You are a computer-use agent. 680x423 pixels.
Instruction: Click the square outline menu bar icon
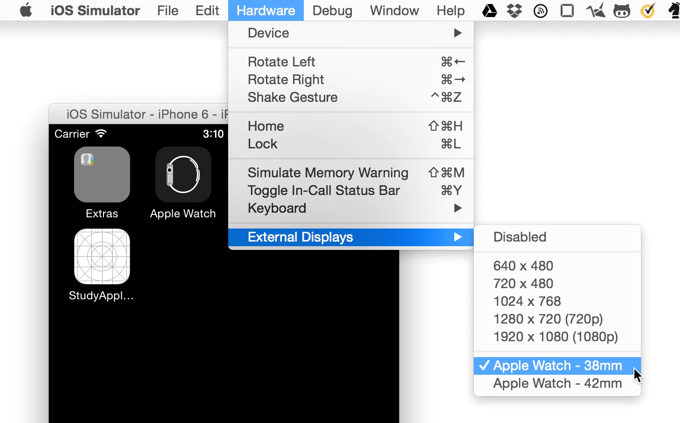[x=567, y=10]
